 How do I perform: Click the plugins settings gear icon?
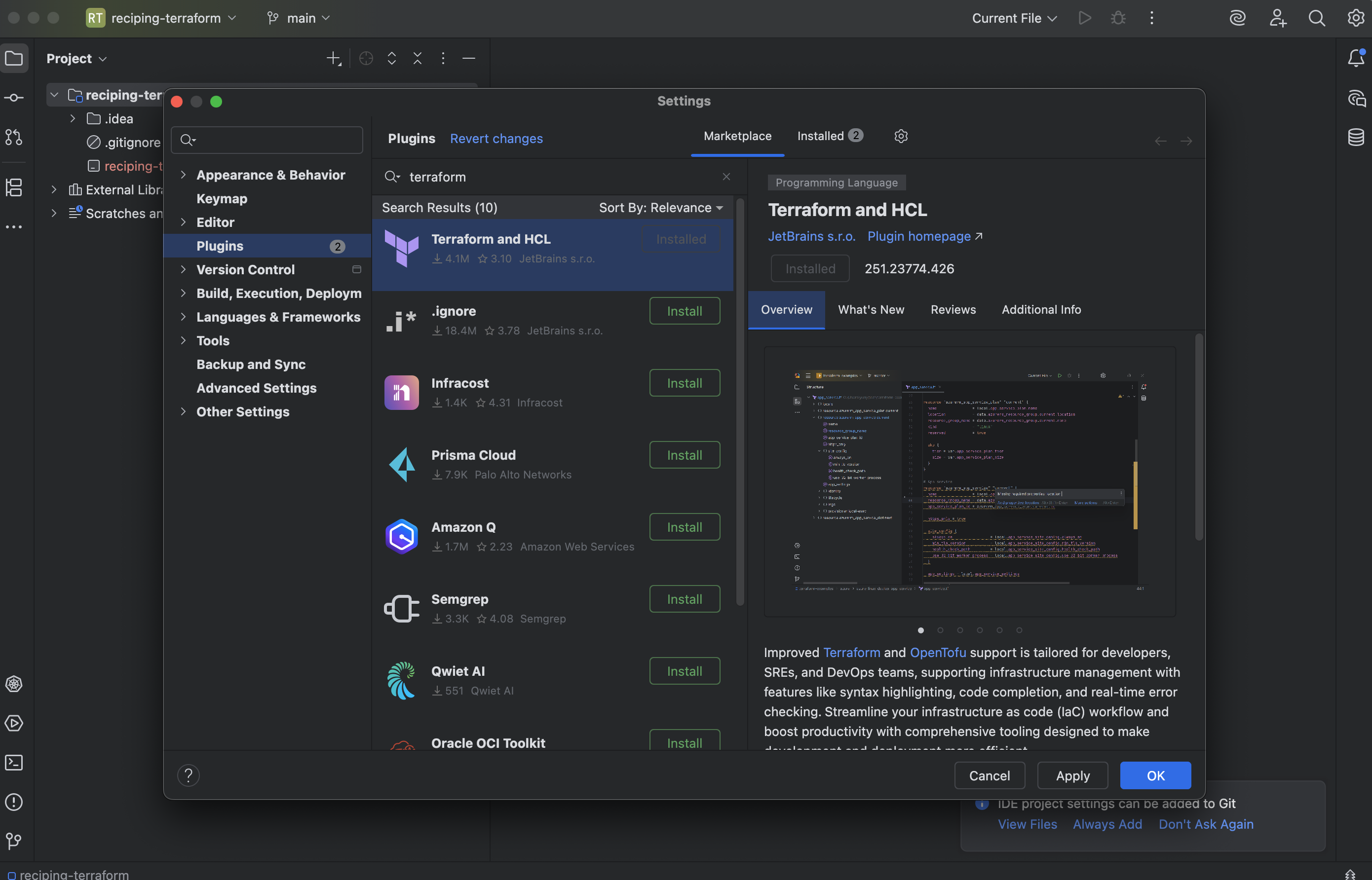pyautogui.click(x=901, y=136)
